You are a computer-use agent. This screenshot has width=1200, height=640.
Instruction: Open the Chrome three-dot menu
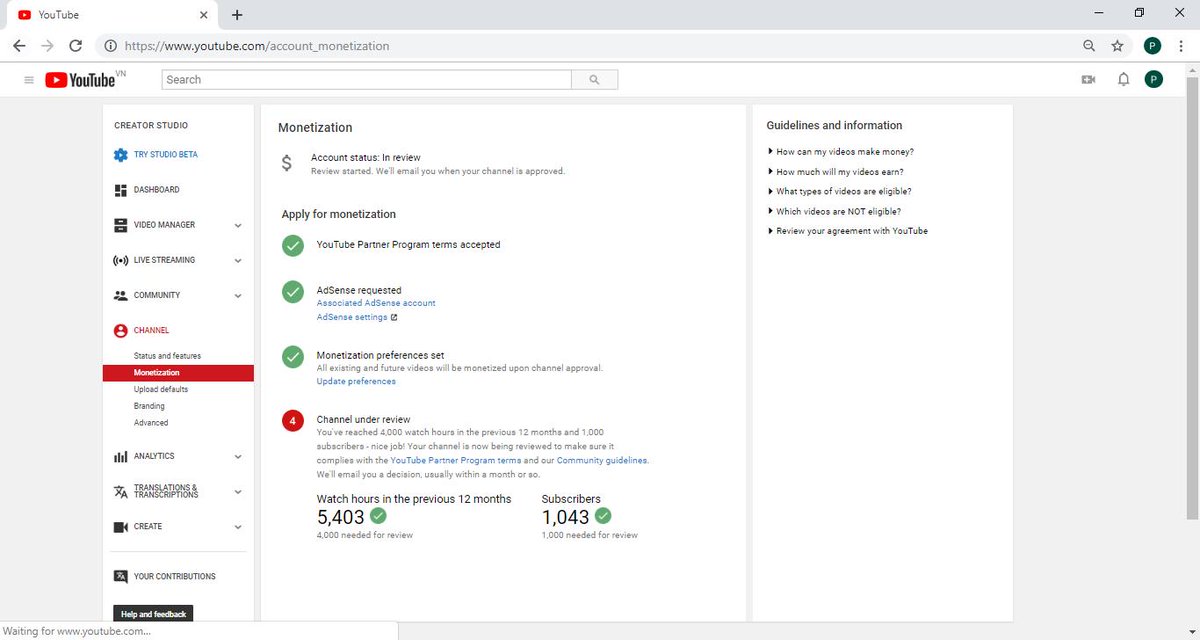pos(1182,46)
